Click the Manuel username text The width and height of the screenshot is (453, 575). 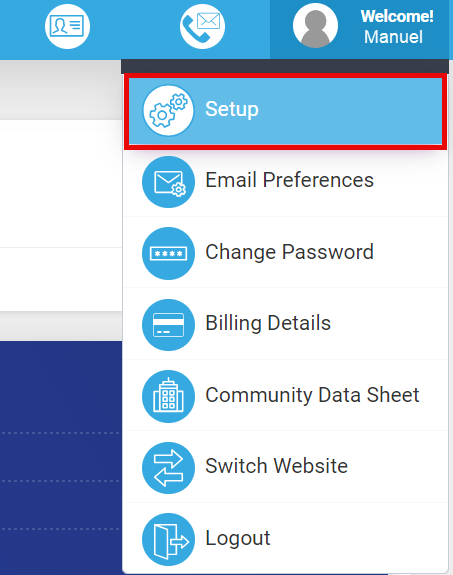pyautogui.click(x=393, y=37)
